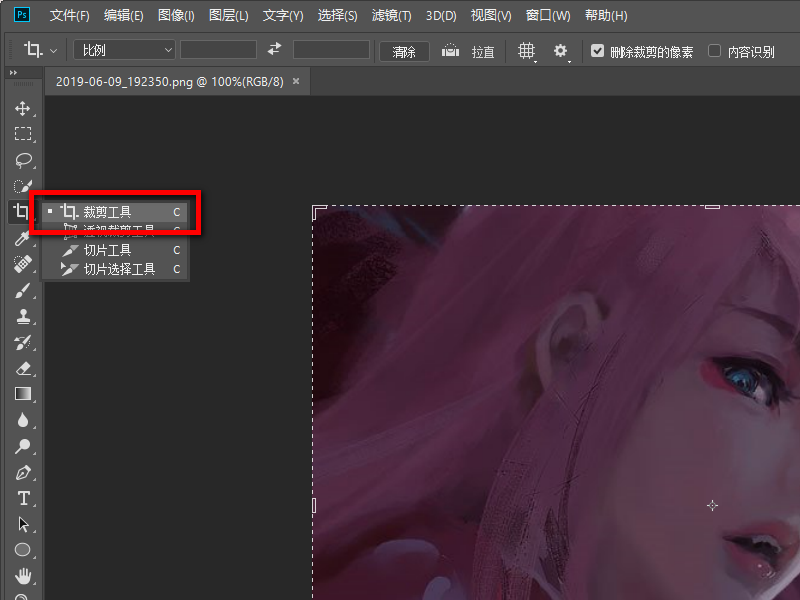Open the 3D(D) menu
The image size is (800, 600).
[441, 15]
